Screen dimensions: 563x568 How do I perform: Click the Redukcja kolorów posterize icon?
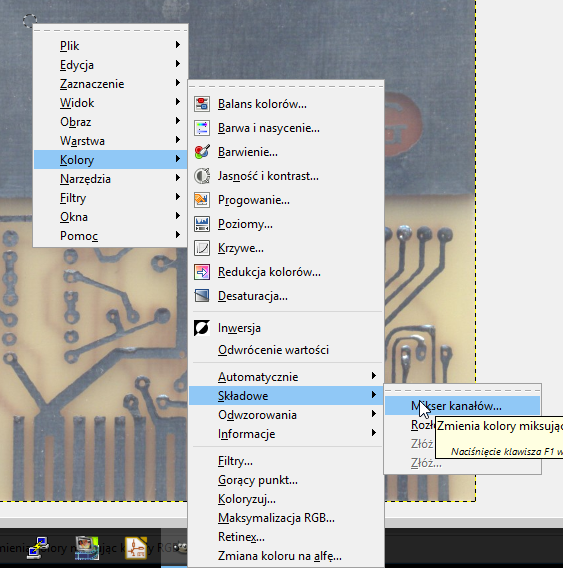click(202, 272)
